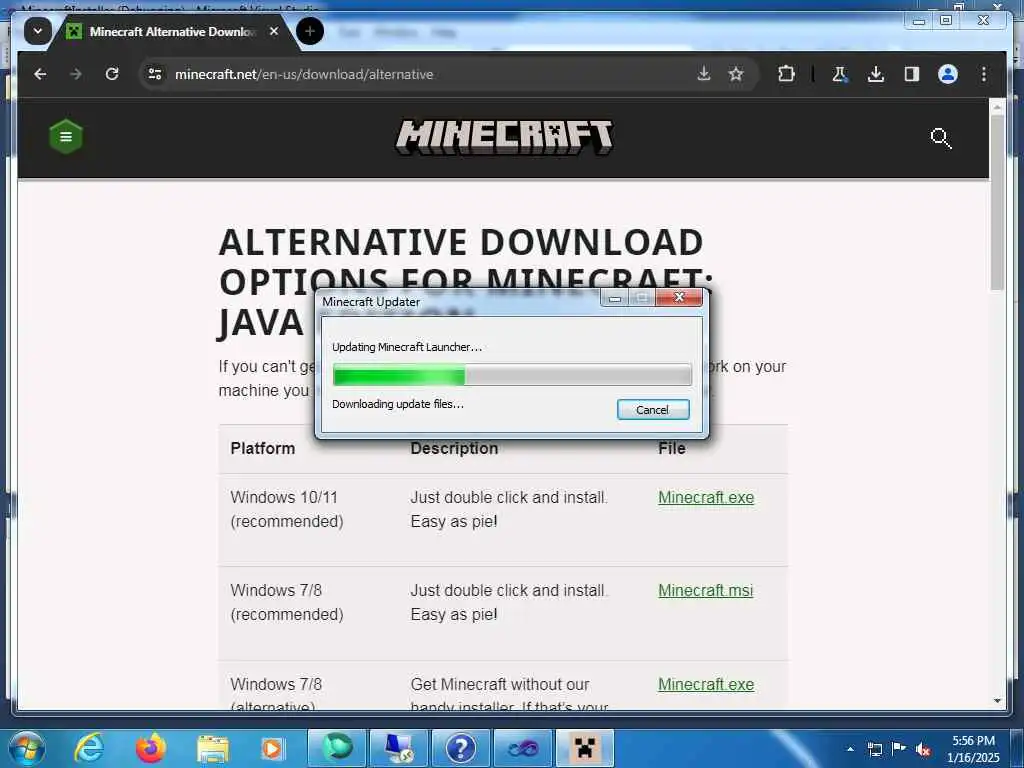The width and height of the screenshot is (1024, 768).
Task: Cancel the Minecraft Launcher update
Action: point(653,409)
